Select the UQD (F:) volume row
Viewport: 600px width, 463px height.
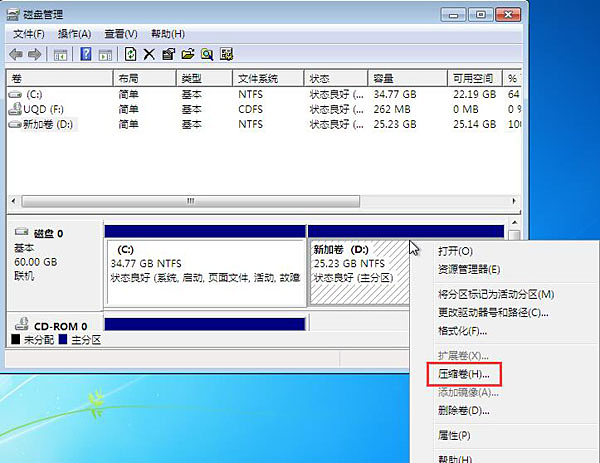40,109
